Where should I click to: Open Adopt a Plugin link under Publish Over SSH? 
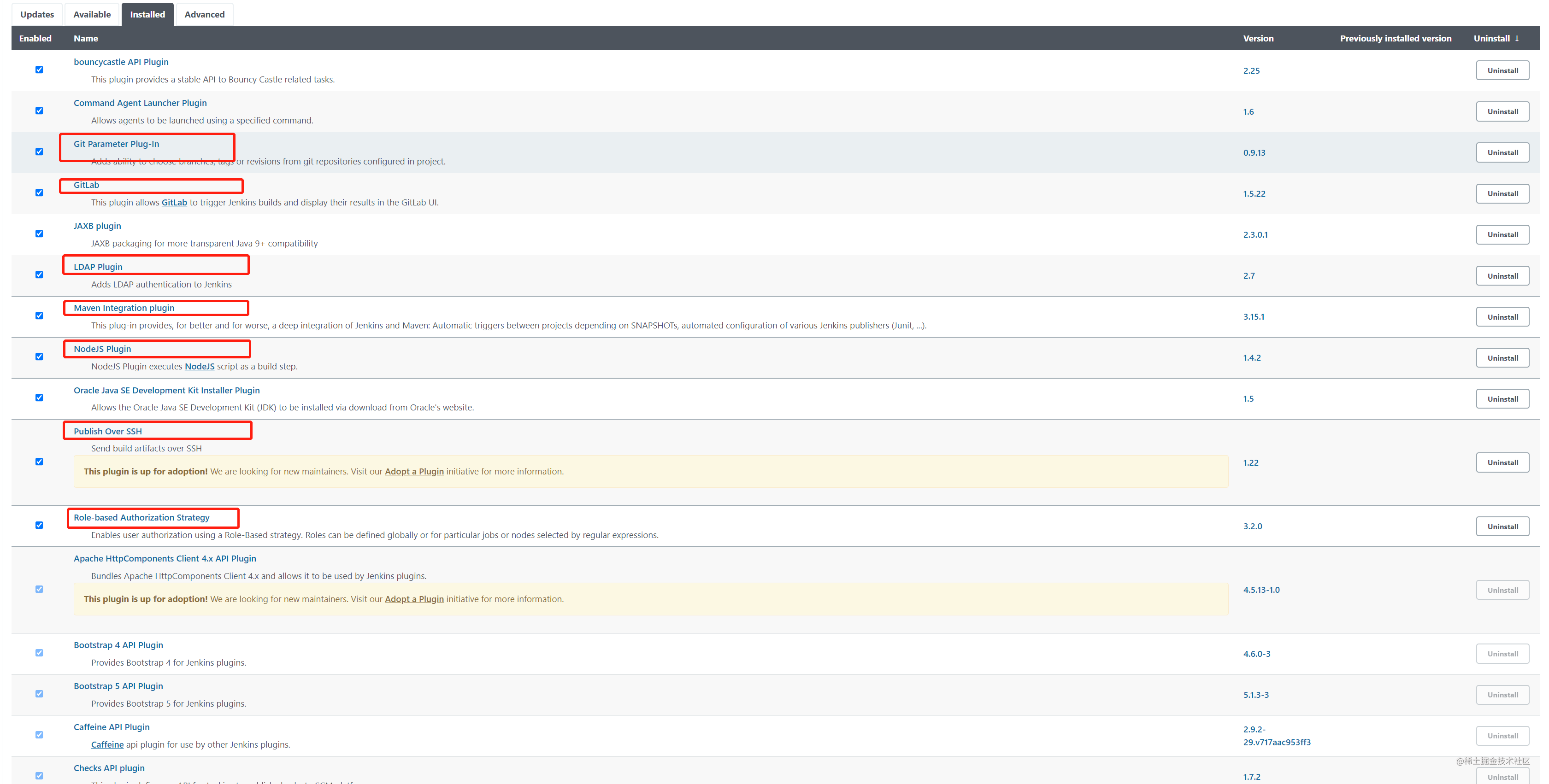414,472
